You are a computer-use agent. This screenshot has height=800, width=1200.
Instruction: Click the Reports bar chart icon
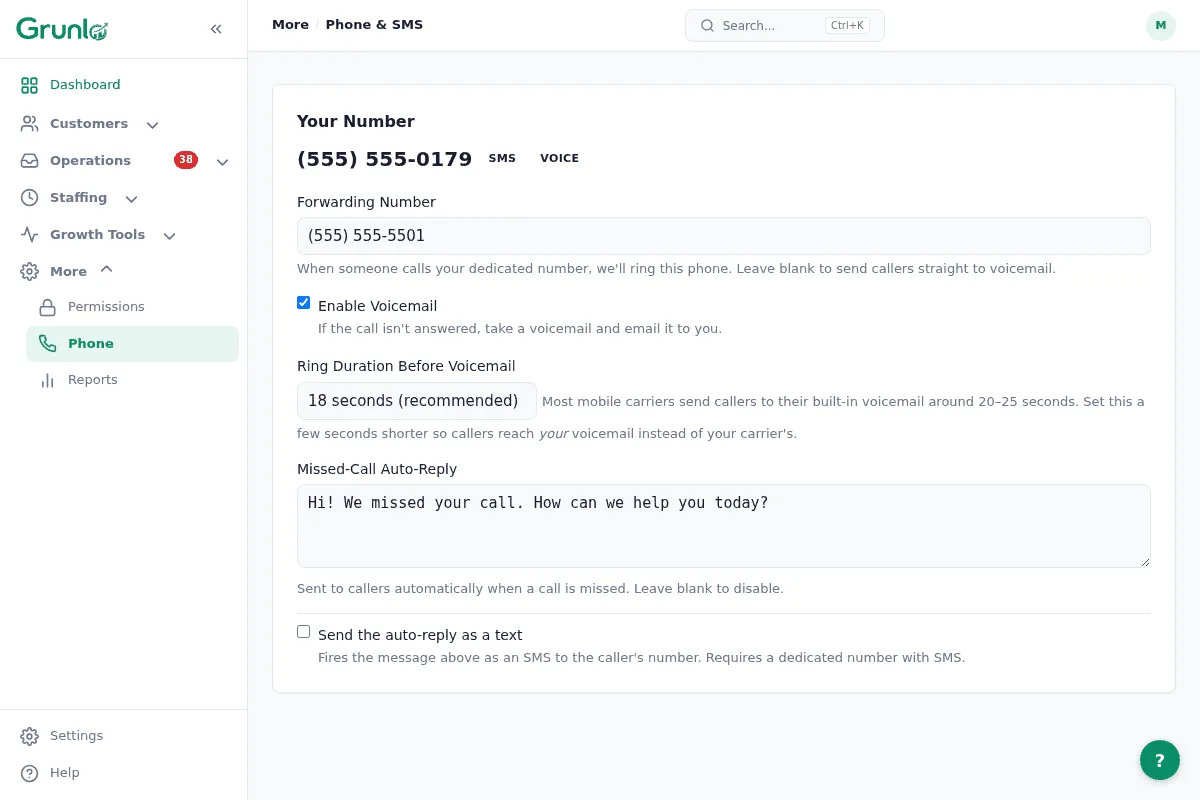click(47, 380)
